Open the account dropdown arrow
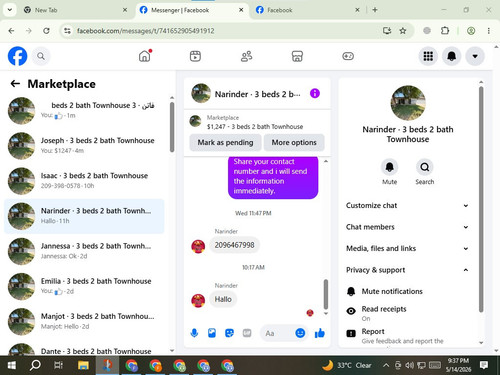The width and height of the screenshot is (500, 375). [x=475, y=56]
